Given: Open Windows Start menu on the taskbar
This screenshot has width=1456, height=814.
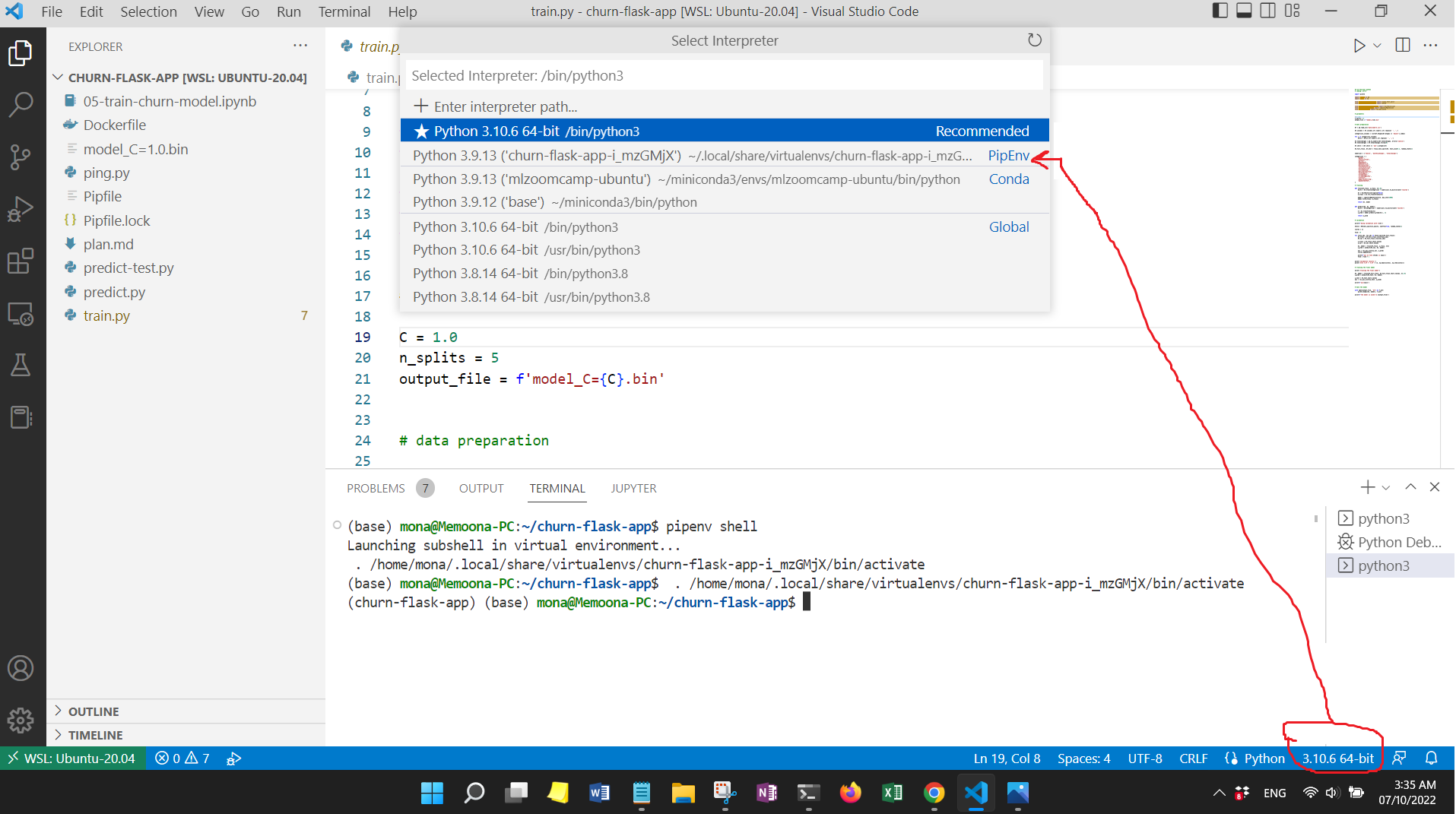Looking at the screenshot, I should (432, 793).
